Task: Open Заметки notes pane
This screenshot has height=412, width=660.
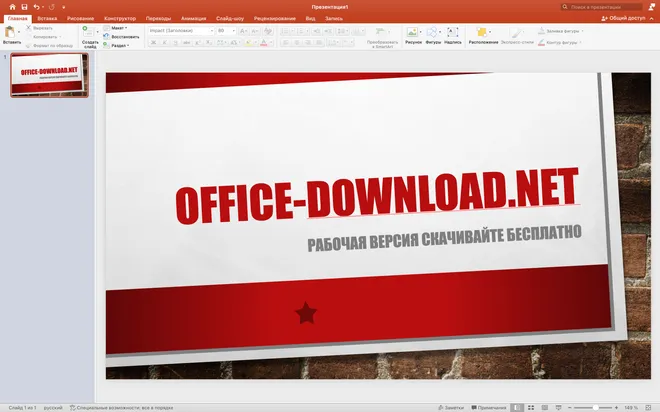Action: tap(451, 408)
